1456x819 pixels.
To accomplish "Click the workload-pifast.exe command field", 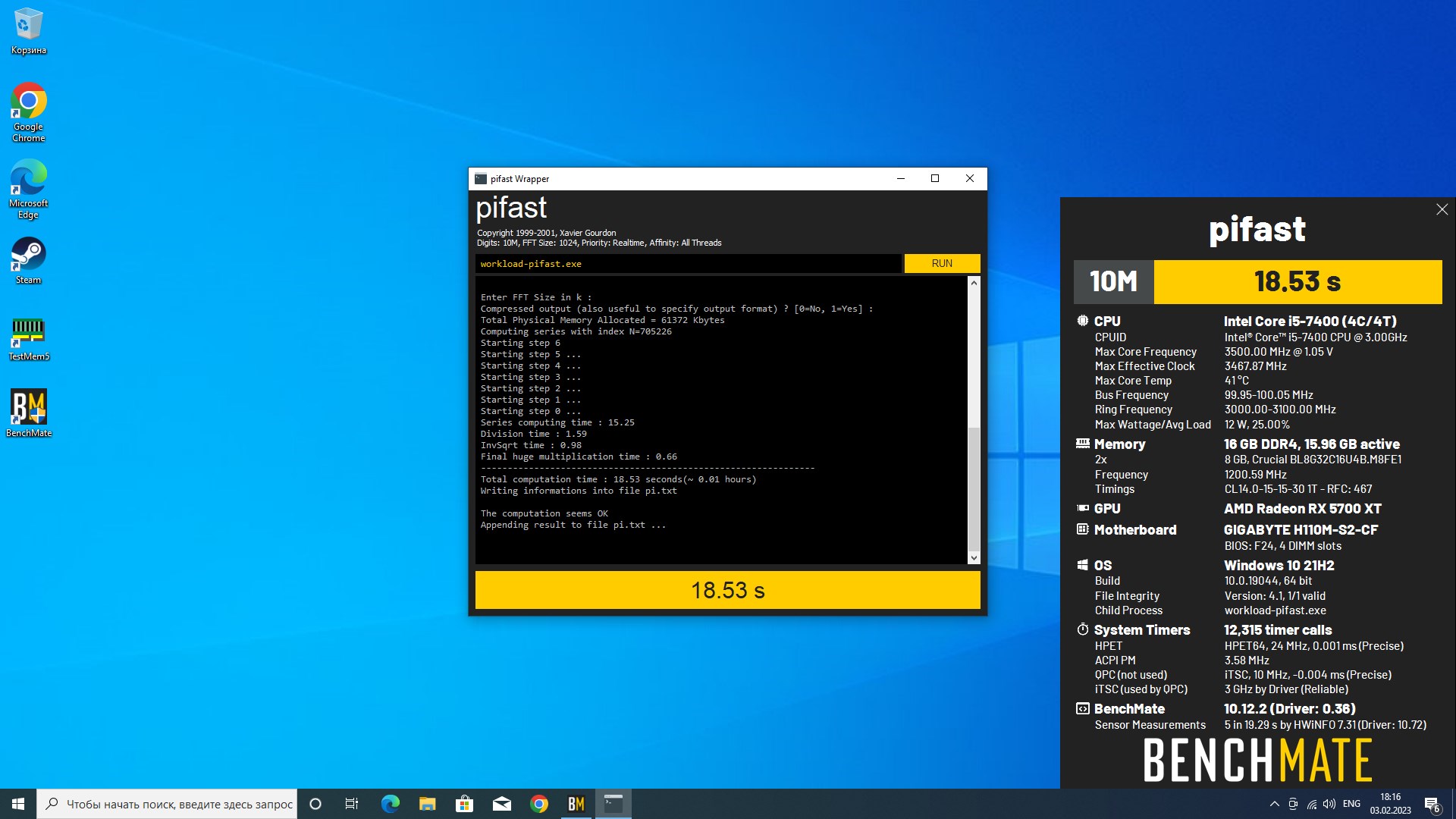I will 689,264.
